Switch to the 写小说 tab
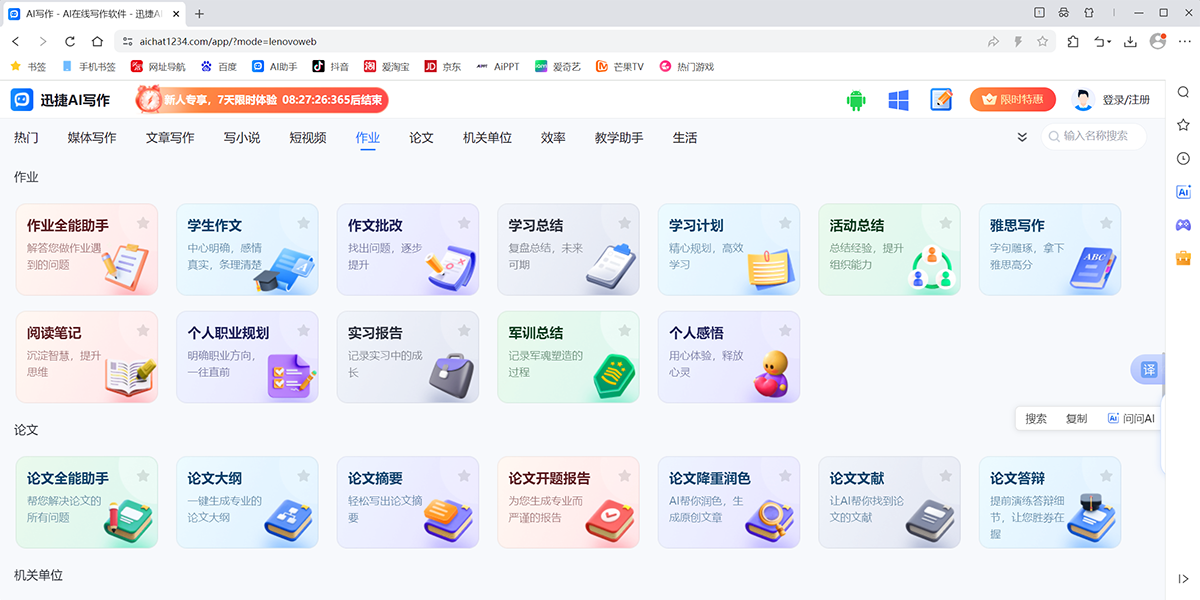 tap(241, 138)
